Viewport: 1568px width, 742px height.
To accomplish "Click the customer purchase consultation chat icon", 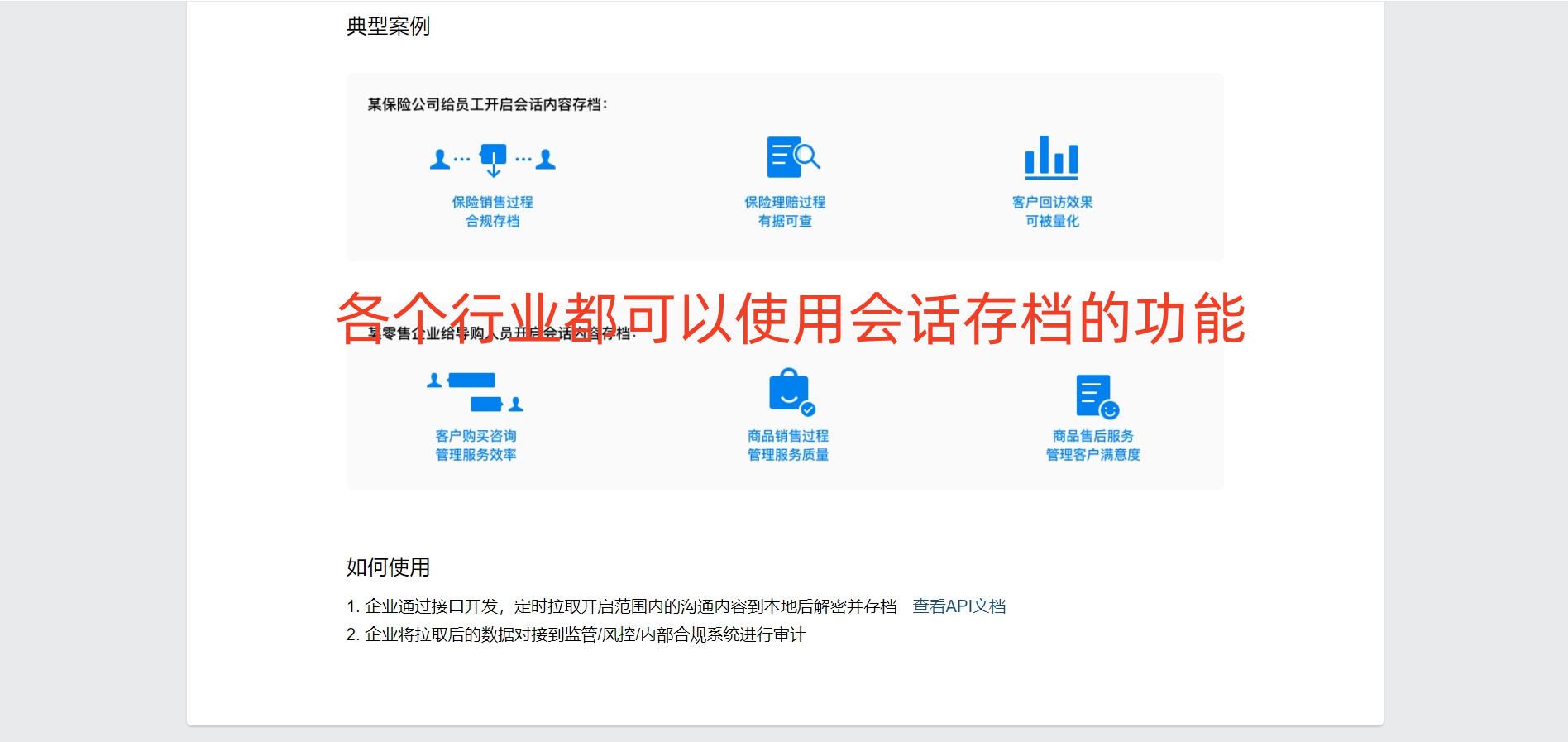I will click(475, 392).
